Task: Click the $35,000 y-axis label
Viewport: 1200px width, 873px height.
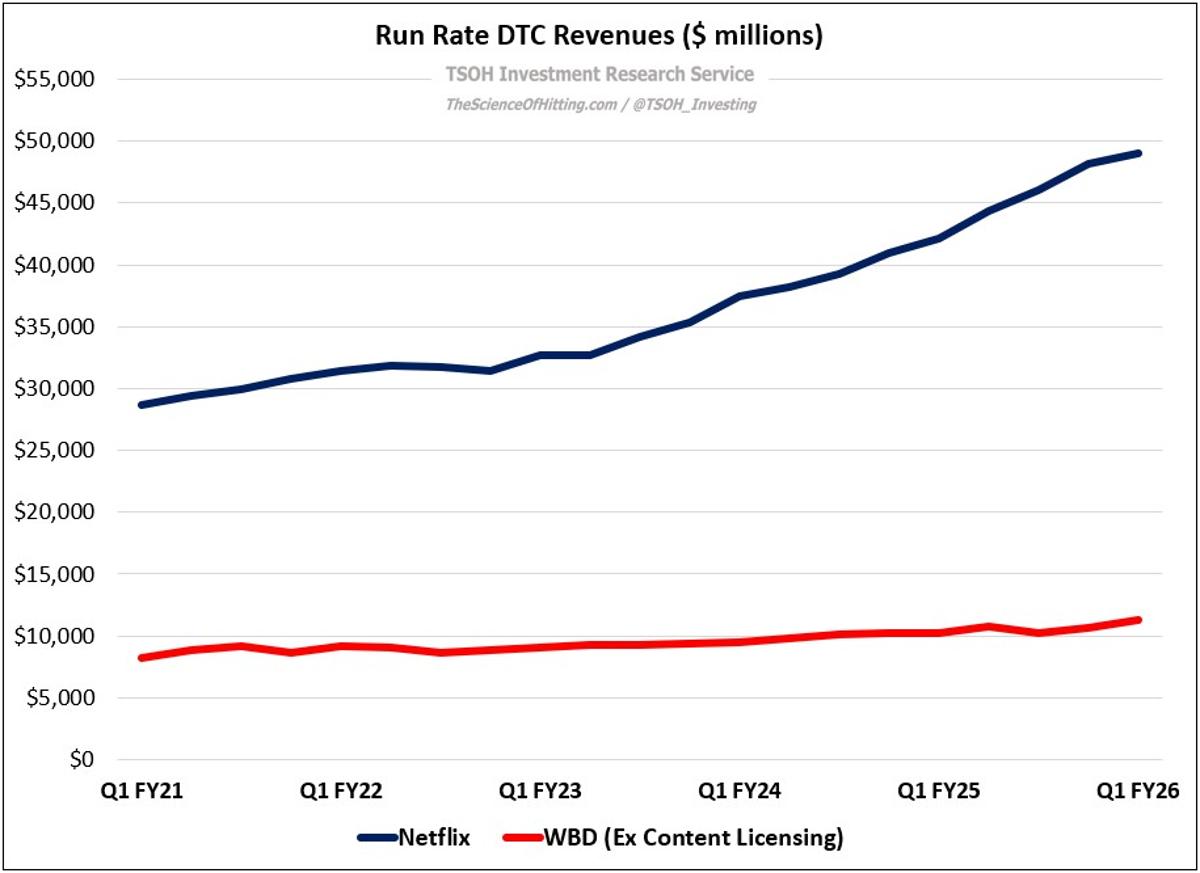Action: point(53,327)
